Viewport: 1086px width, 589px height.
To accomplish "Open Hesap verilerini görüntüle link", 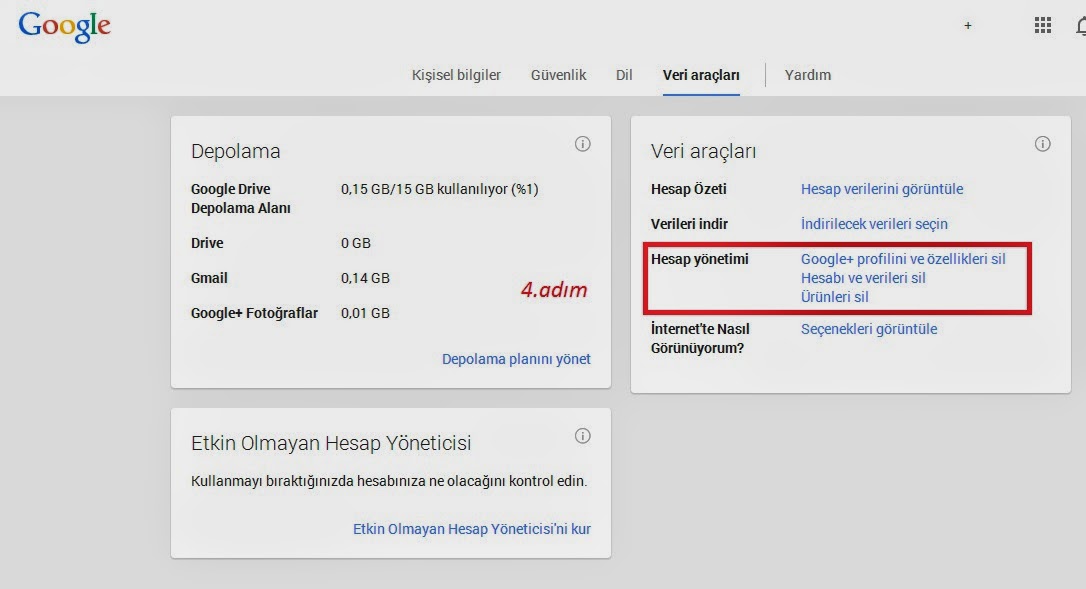I will click(882, 189).
